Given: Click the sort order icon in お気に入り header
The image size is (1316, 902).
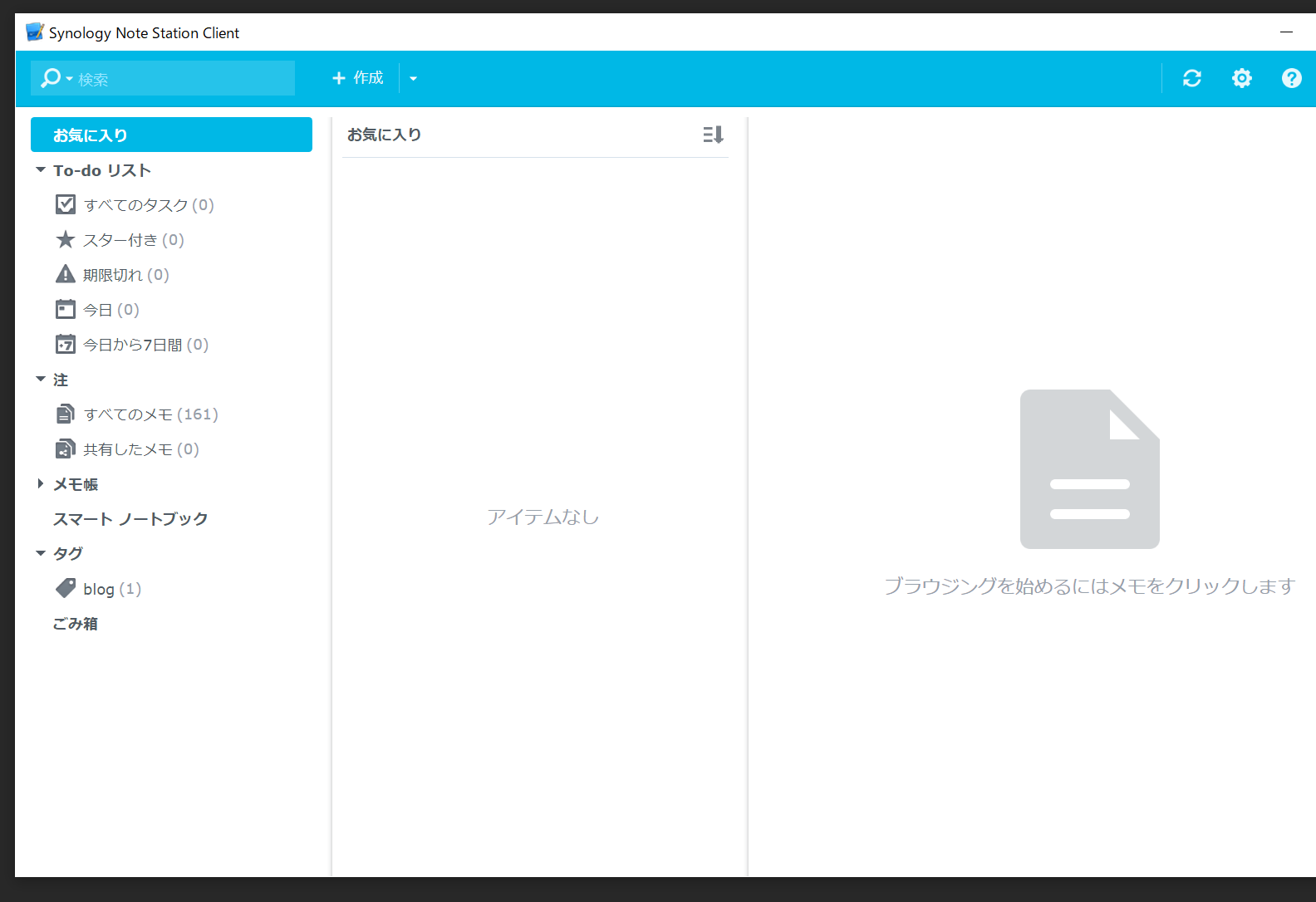Looking at the screenshot, I should coord(713,135).
